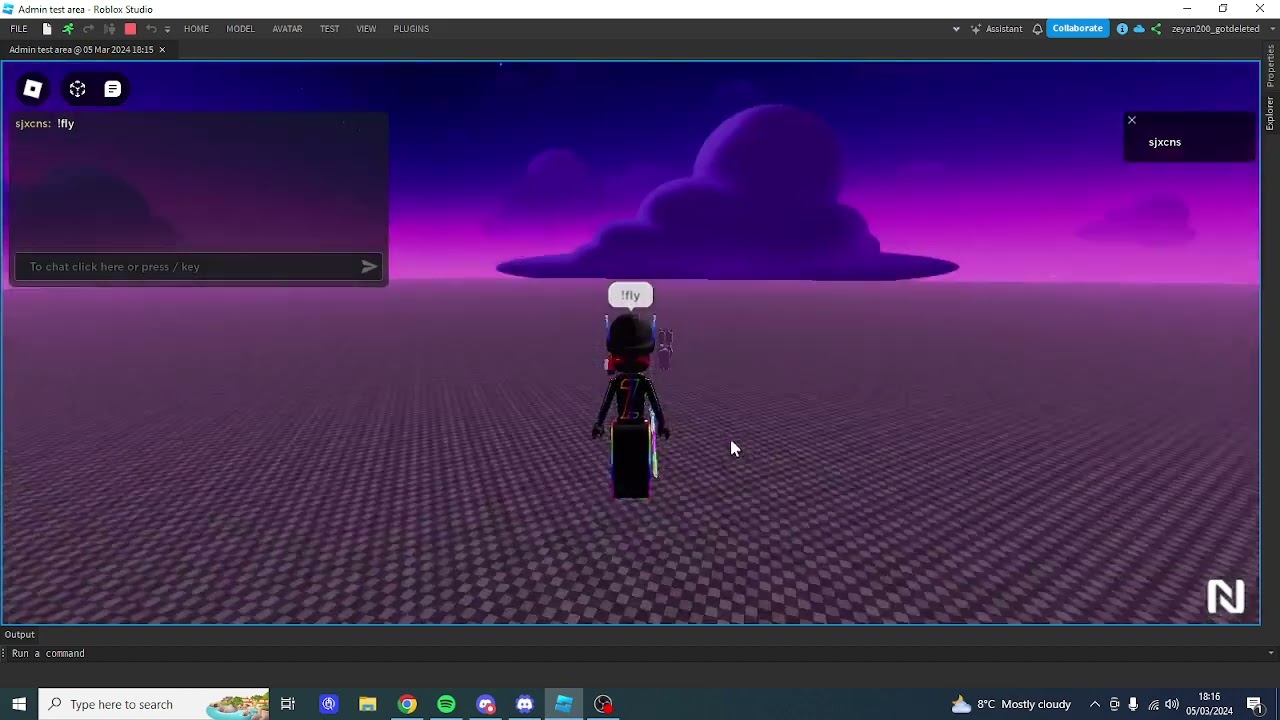Open the VIEW ribbon tab

(366, 29)
